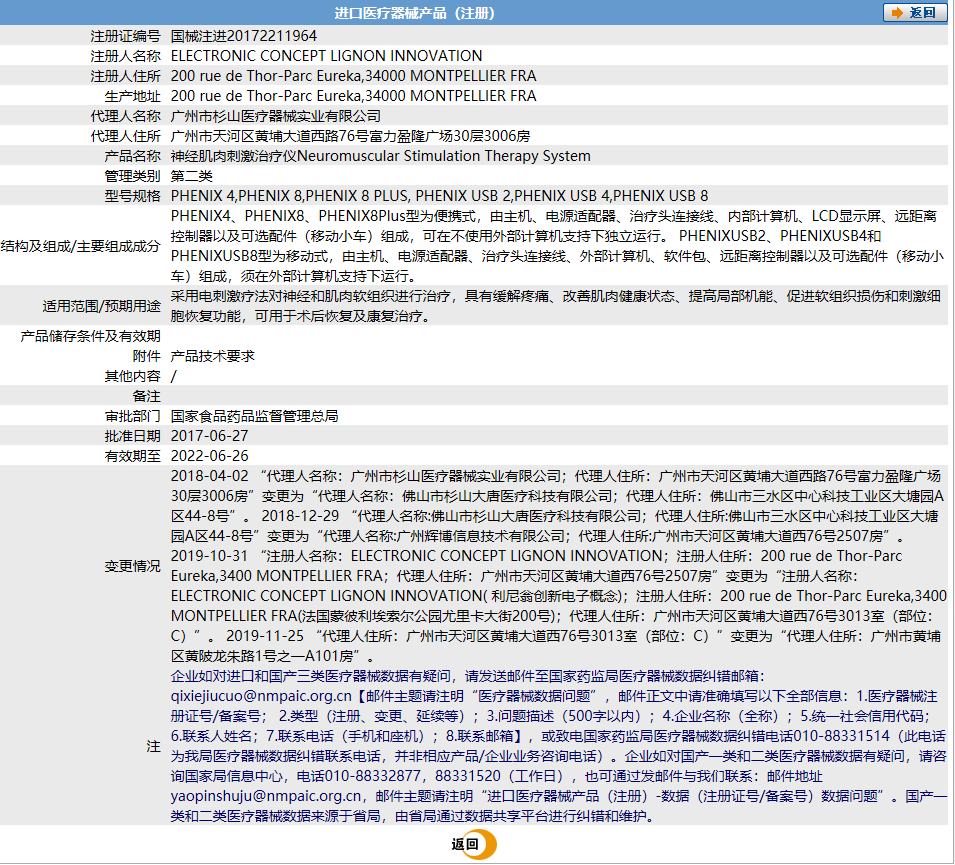
Task: Click the email qixiejiucuo@nmpaic.org.cn
Action: point(261,696)
